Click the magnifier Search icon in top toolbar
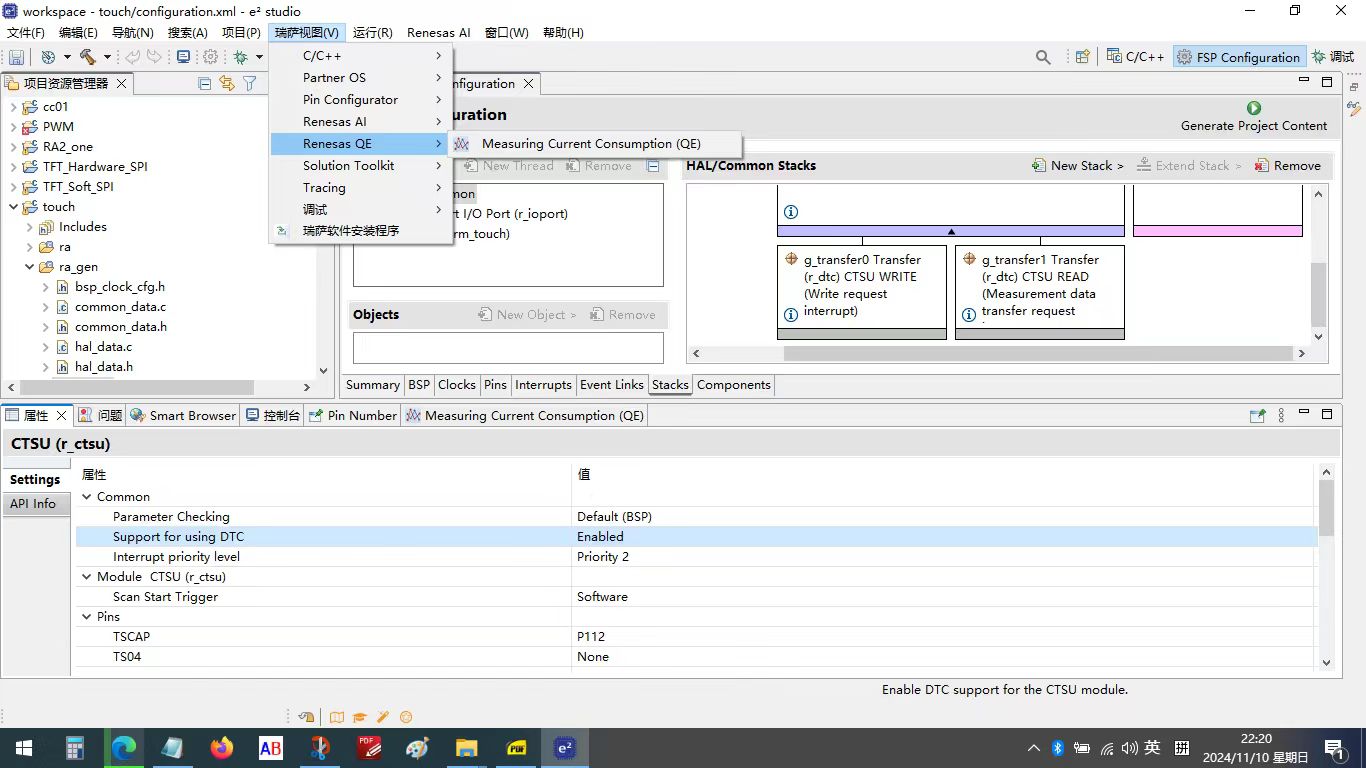The width and height of the screenshot is (1366, 768). point(1043,57)
